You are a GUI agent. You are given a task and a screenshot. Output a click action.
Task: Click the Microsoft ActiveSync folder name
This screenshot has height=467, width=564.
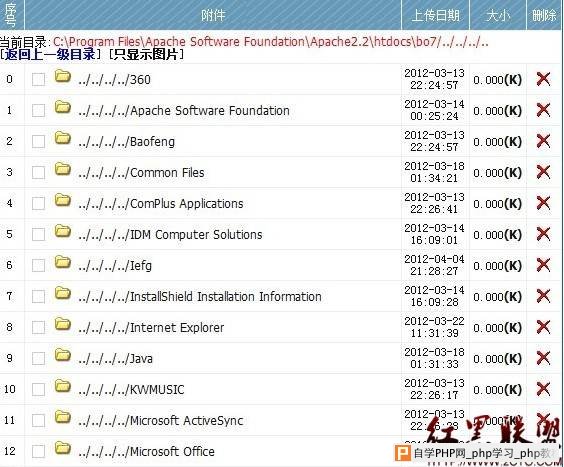(160, 420)
